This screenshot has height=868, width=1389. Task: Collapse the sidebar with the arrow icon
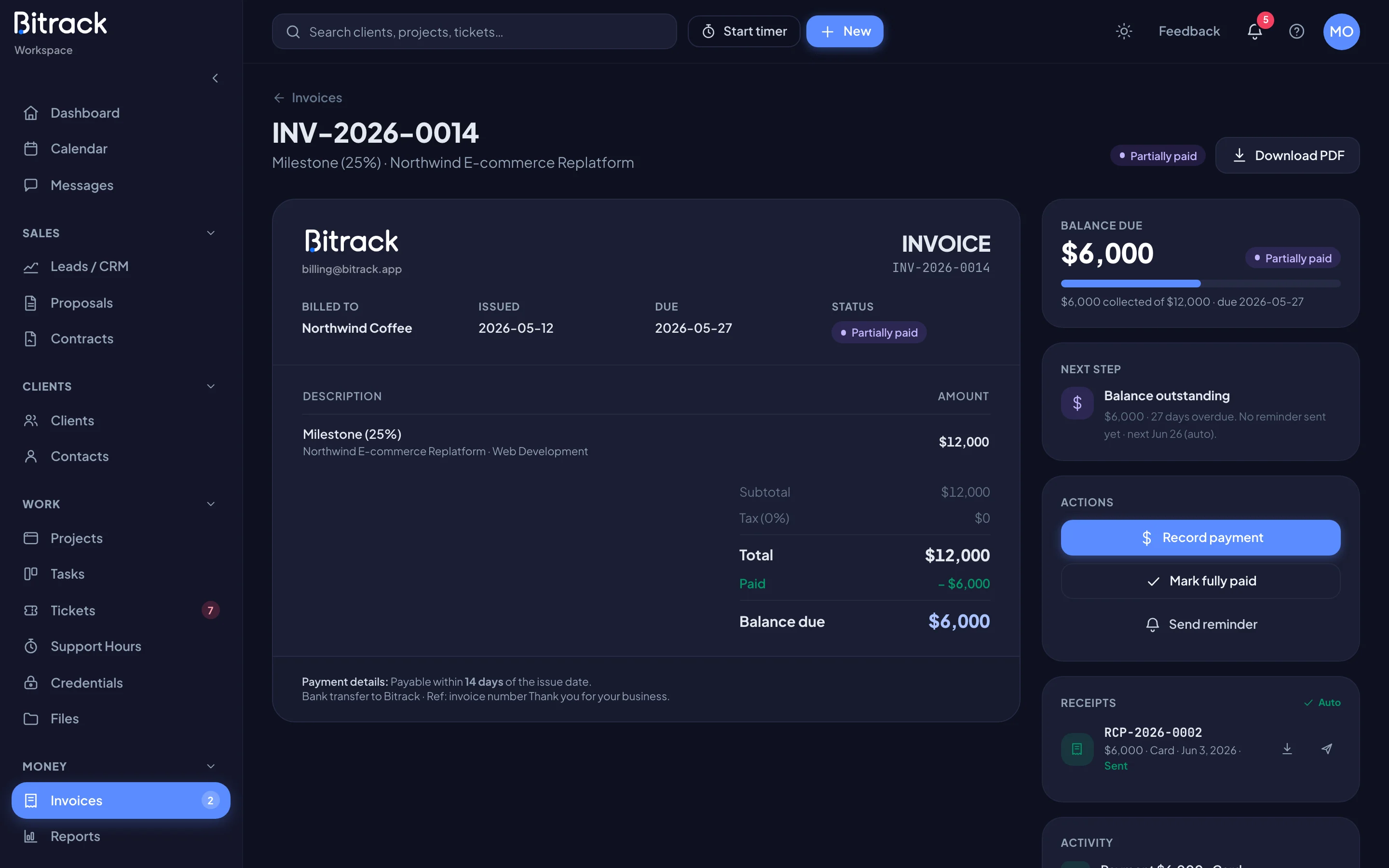215,78
